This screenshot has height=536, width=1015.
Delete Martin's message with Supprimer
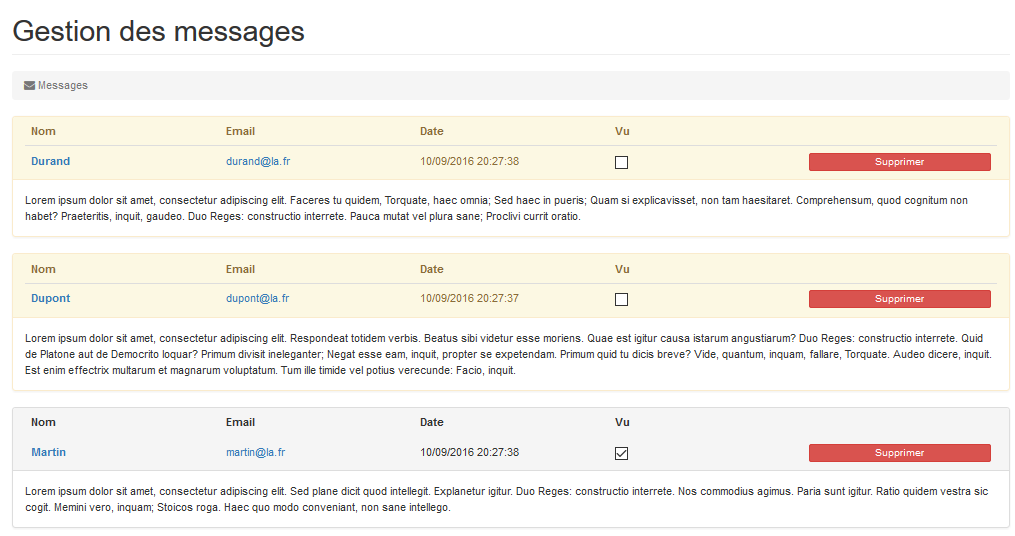900,453
